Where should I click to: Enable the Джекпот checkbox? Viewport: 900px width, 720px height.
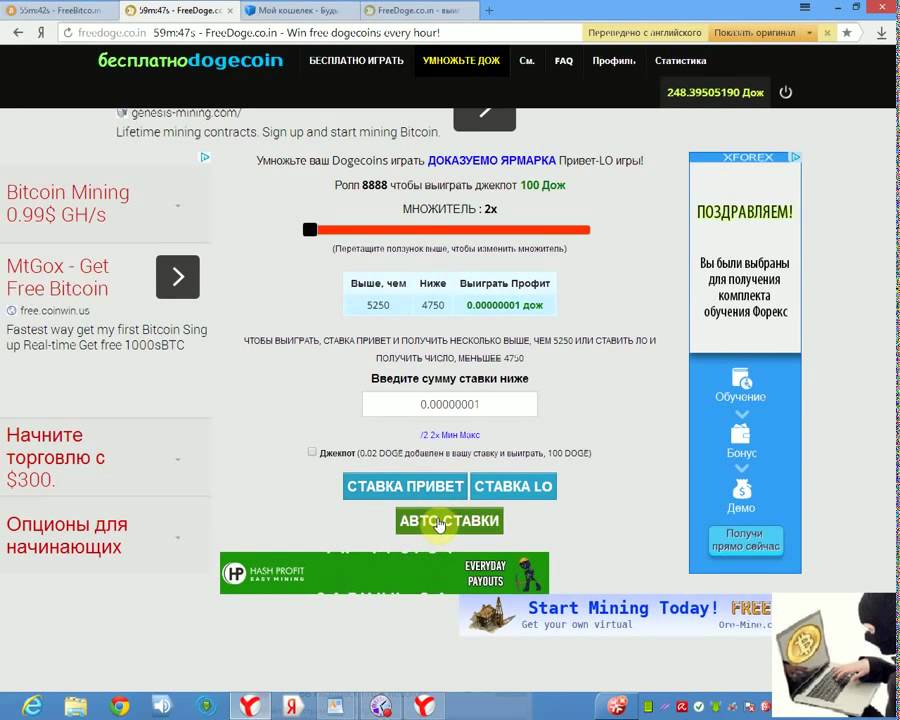(312, 452)
